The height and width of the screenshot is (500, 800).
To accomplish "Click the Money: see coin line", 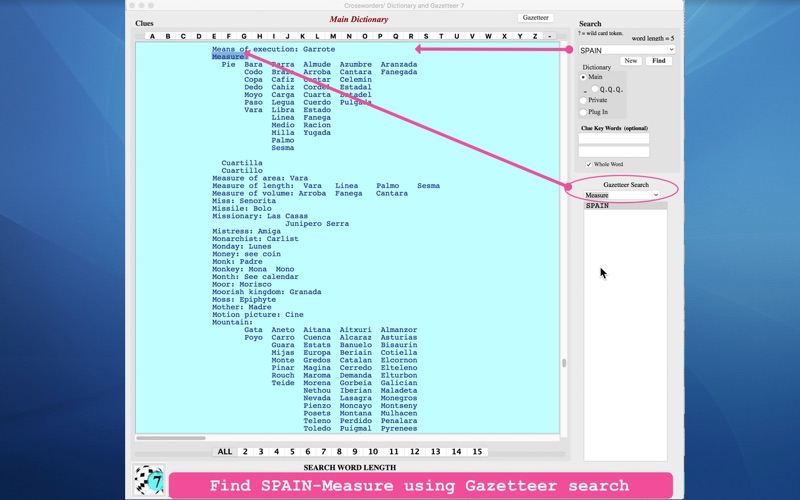I will tap(246, 254).
